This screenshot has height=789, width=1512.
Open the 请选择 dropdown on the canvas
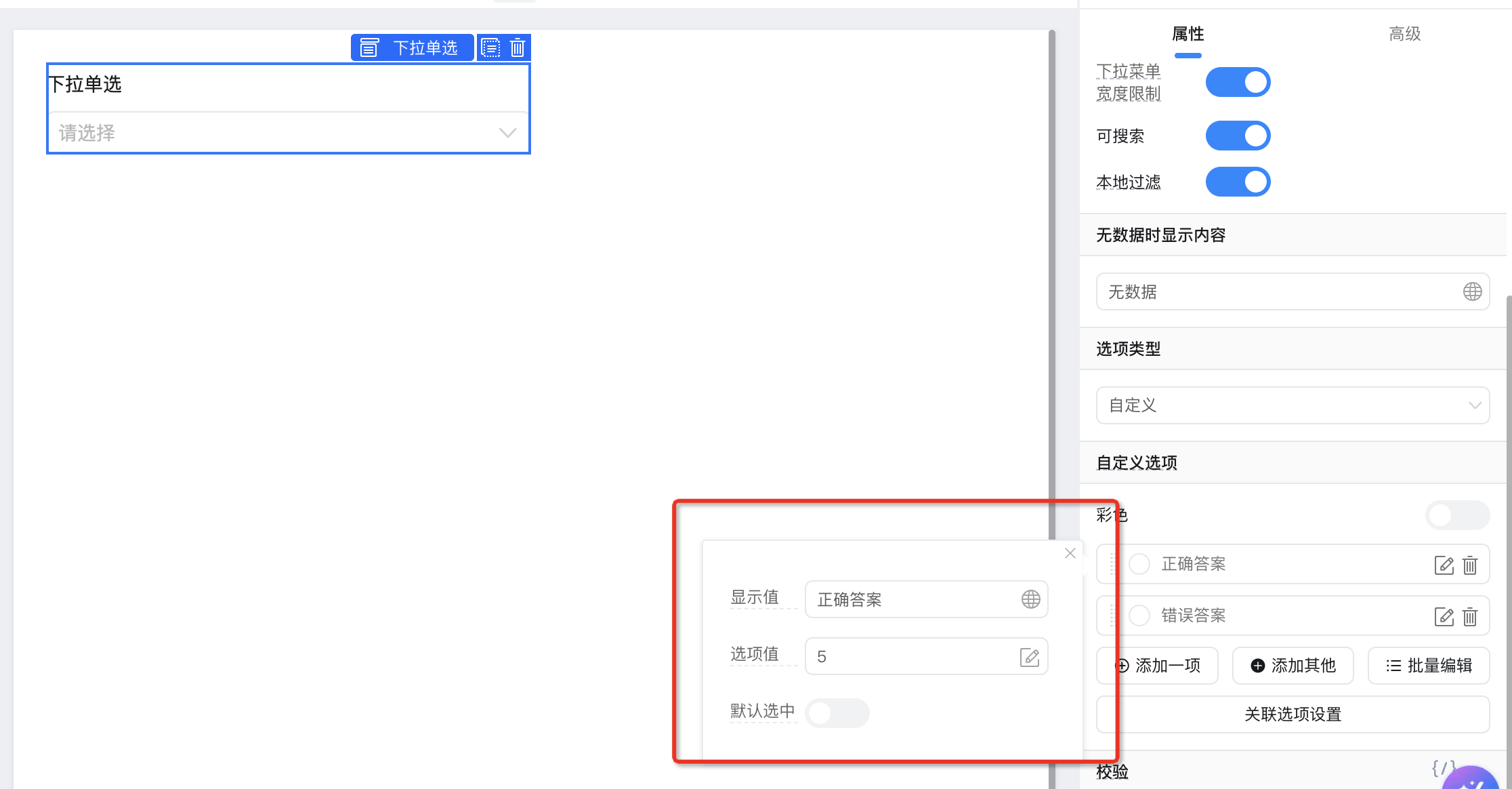pos(289,132)
